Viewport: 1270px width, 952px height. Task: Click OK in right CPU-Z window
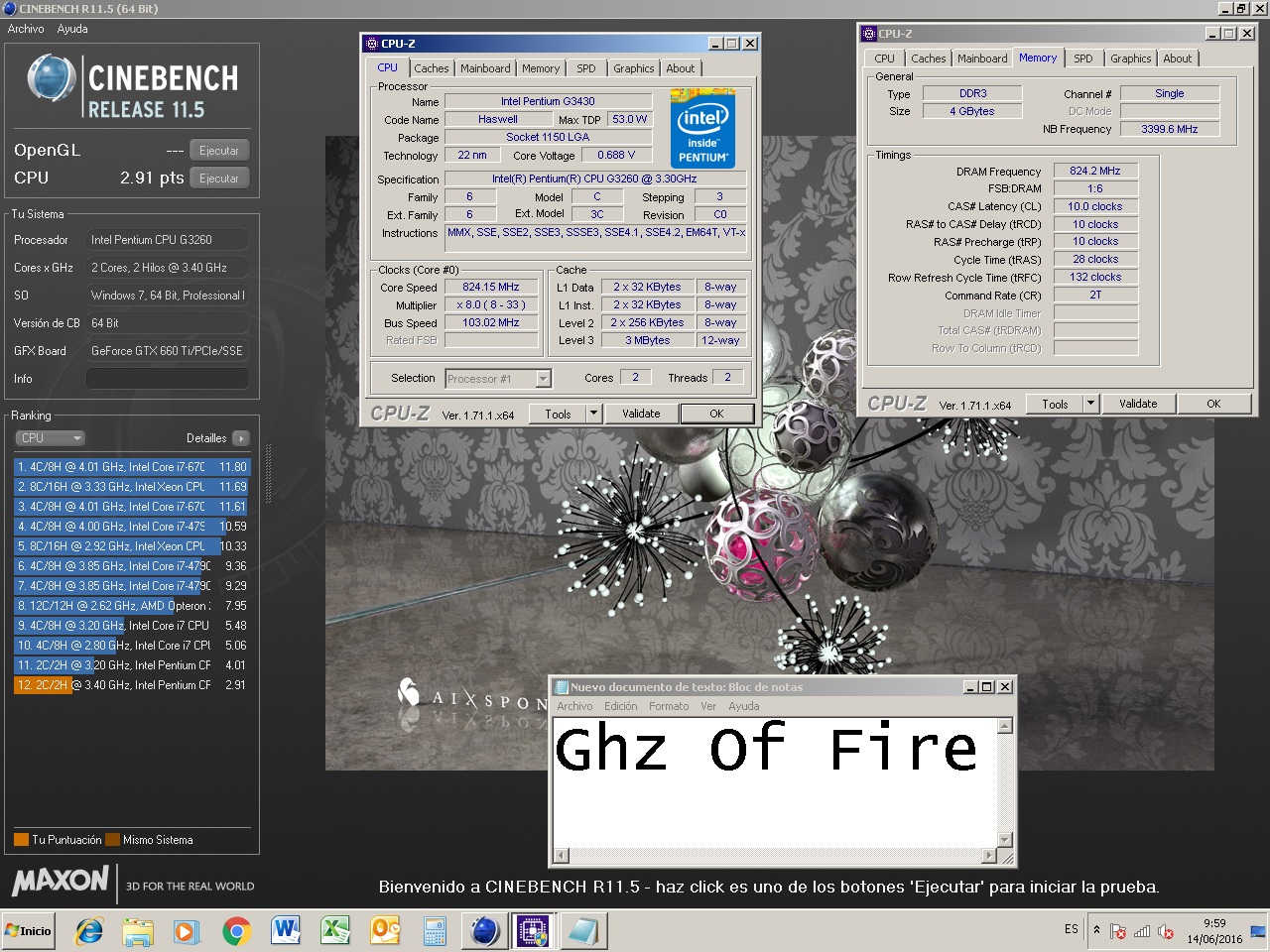point(1213,404)
